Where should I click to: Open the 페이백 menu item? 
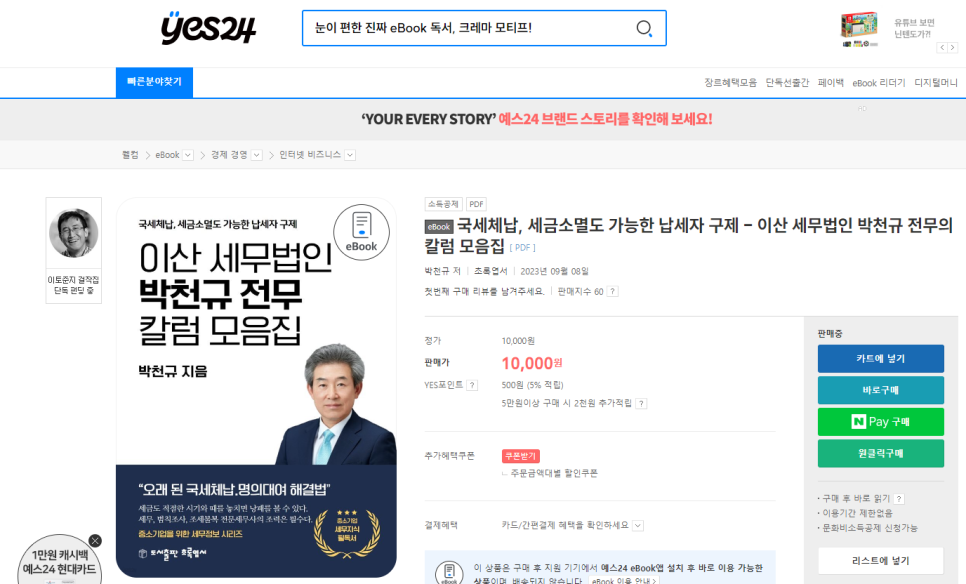tap(830, 83)
